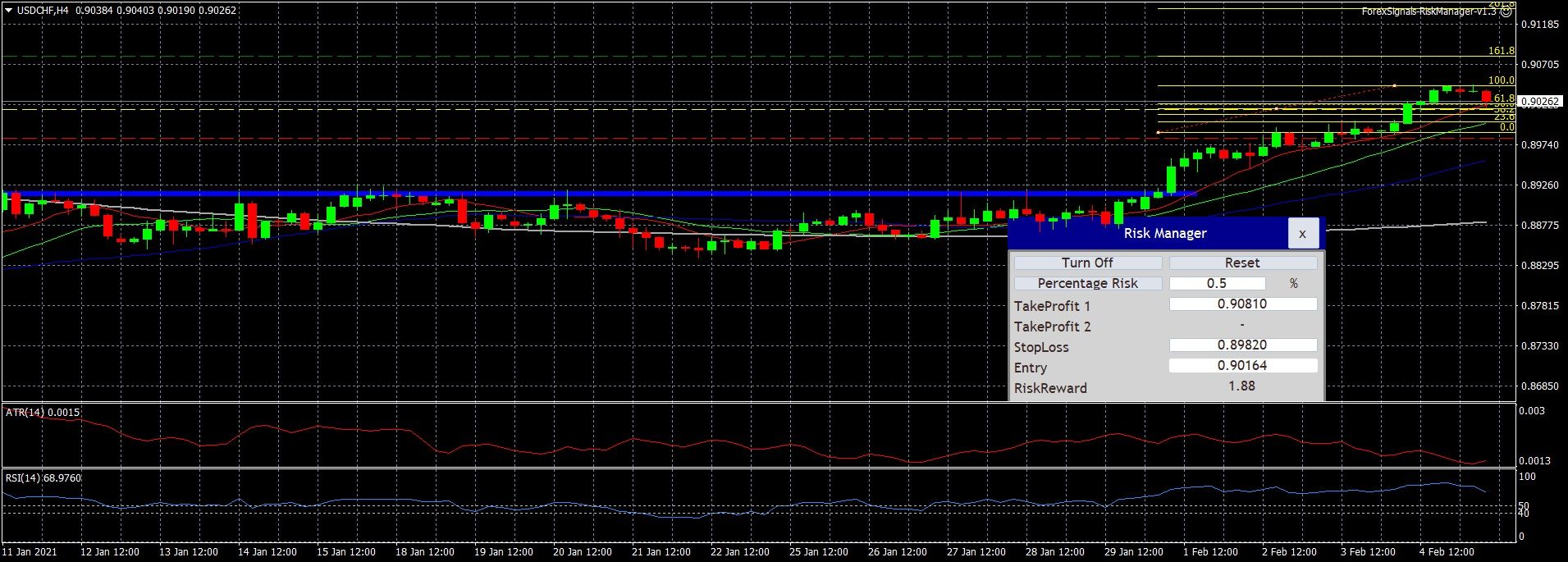Click the 0.0013 ATR scale value

coord(1535,461)
